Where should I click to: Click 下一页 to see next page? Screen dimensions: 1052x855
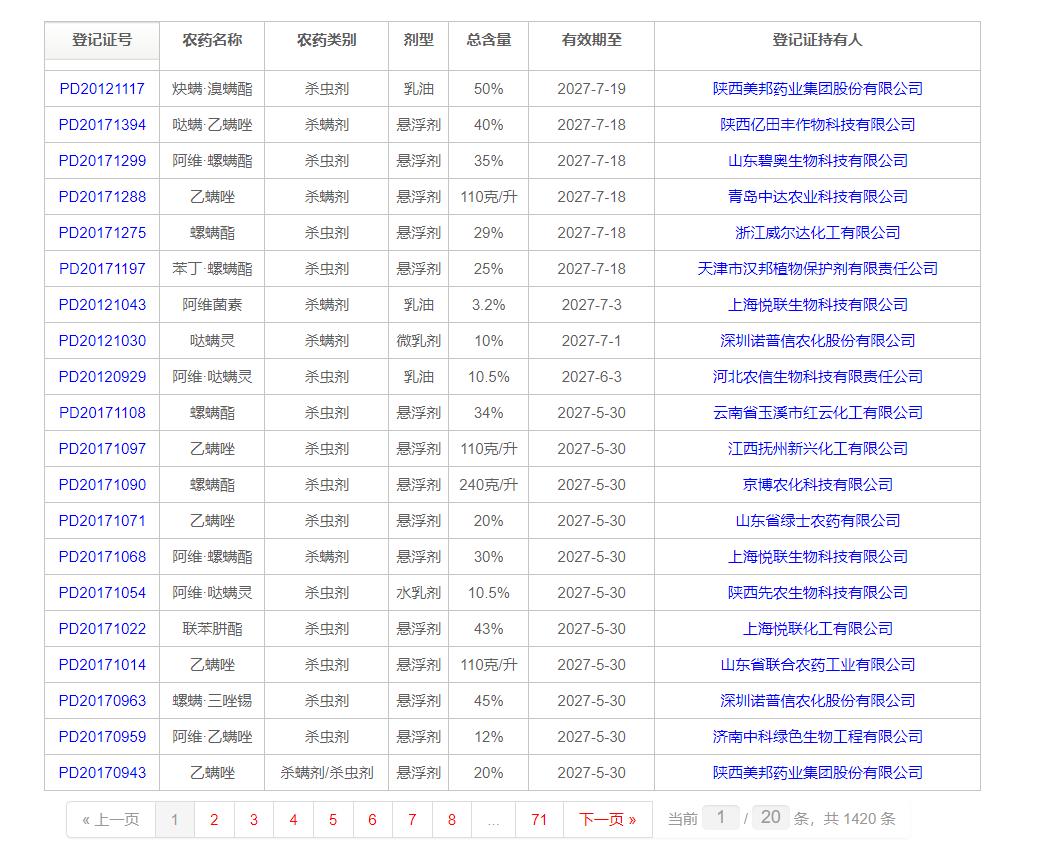[607, 819]
